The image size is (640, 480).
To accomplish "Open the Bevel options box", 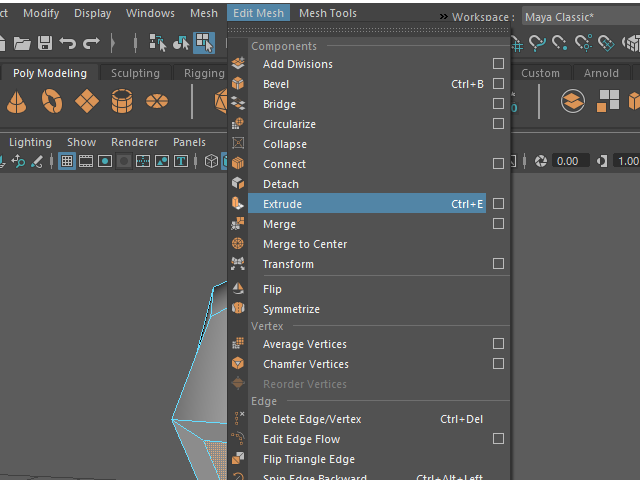I will coord(498,84).
